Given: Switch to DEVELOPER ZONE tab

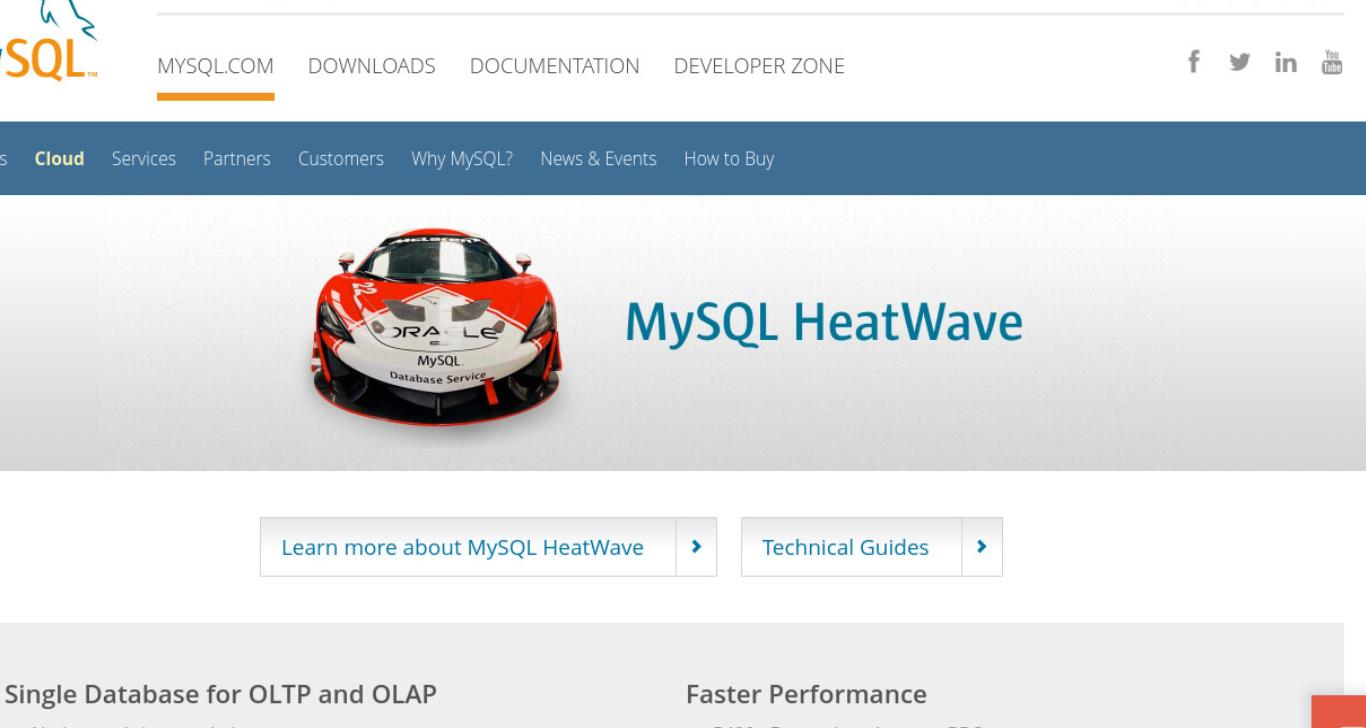Looking at the screenshot, I should click(x=759, y=66).
